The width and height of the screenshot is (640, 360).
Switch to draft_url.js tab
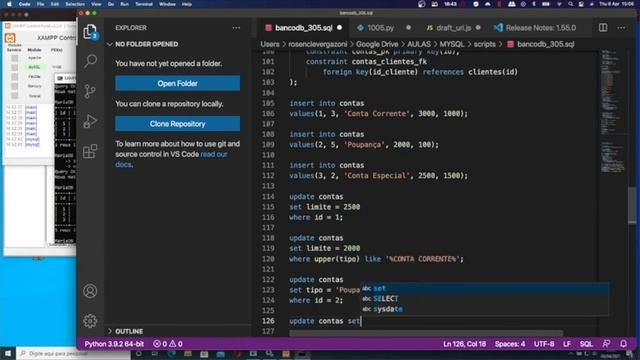(x=453, y=28)
